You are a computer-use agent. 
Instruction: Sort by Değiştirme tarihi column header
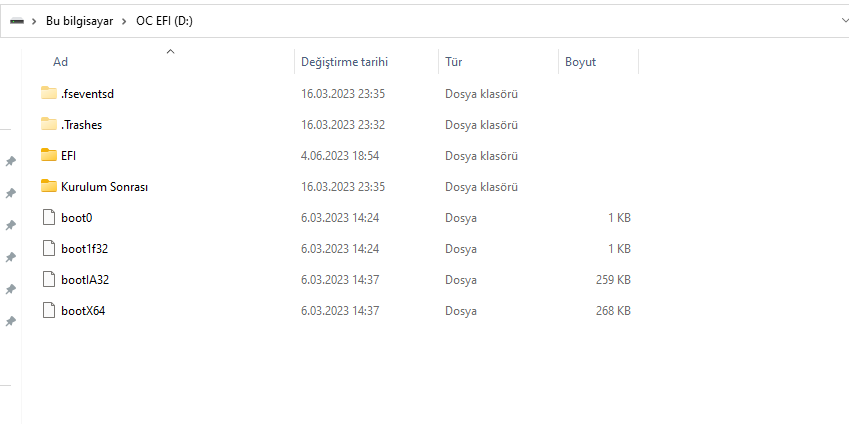(x=344, y=62)
